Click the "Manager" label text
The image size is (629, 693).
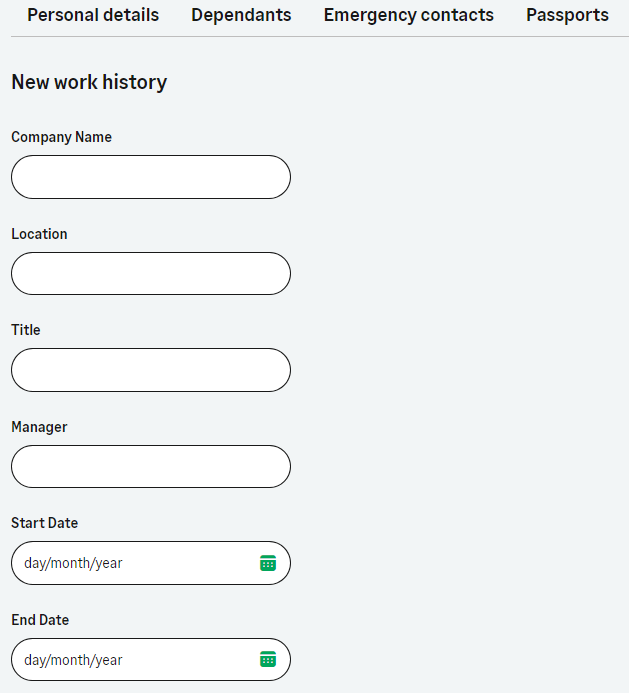coord(39,427)
